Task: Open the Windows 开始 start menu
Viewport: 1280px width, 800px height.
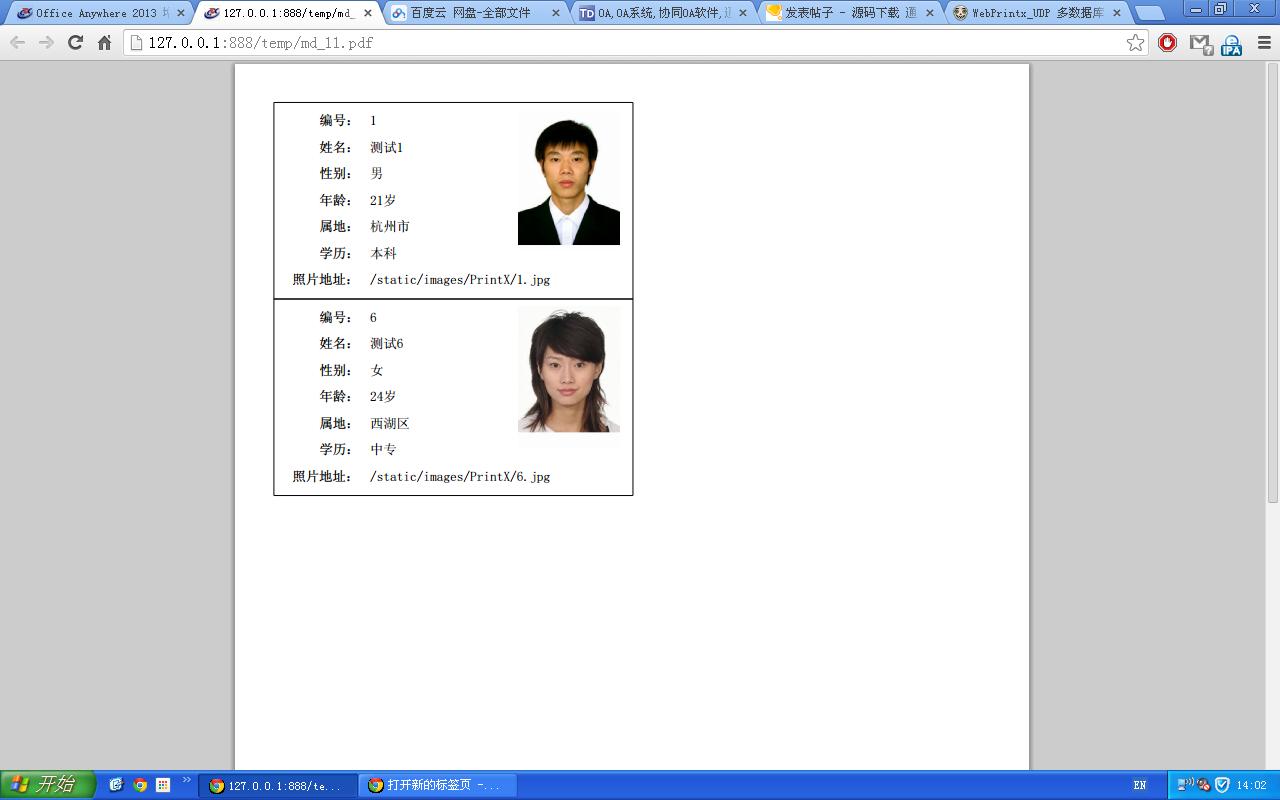Action: 47,785
